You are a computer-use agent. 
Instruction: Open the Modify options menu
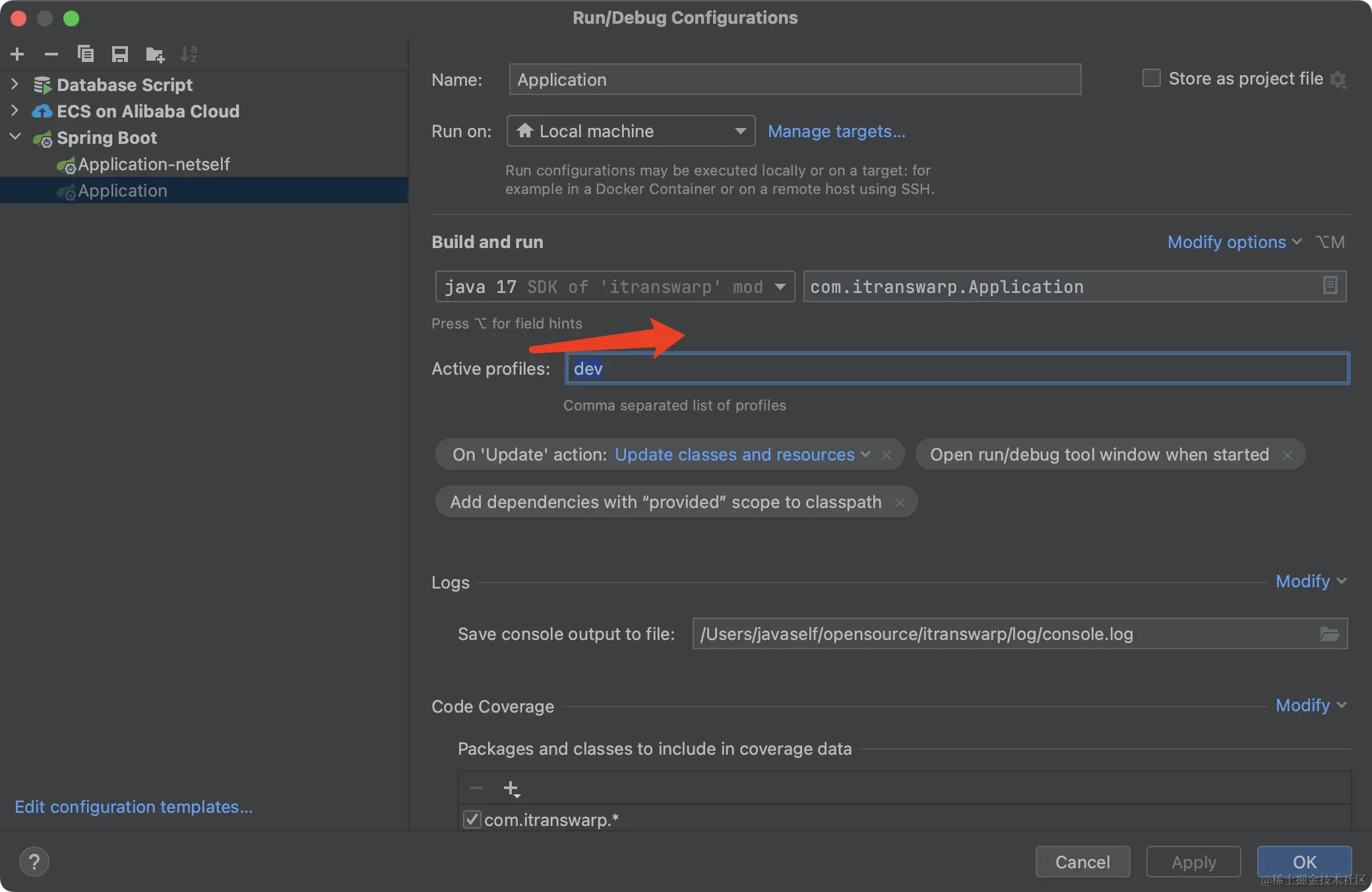1233,242
